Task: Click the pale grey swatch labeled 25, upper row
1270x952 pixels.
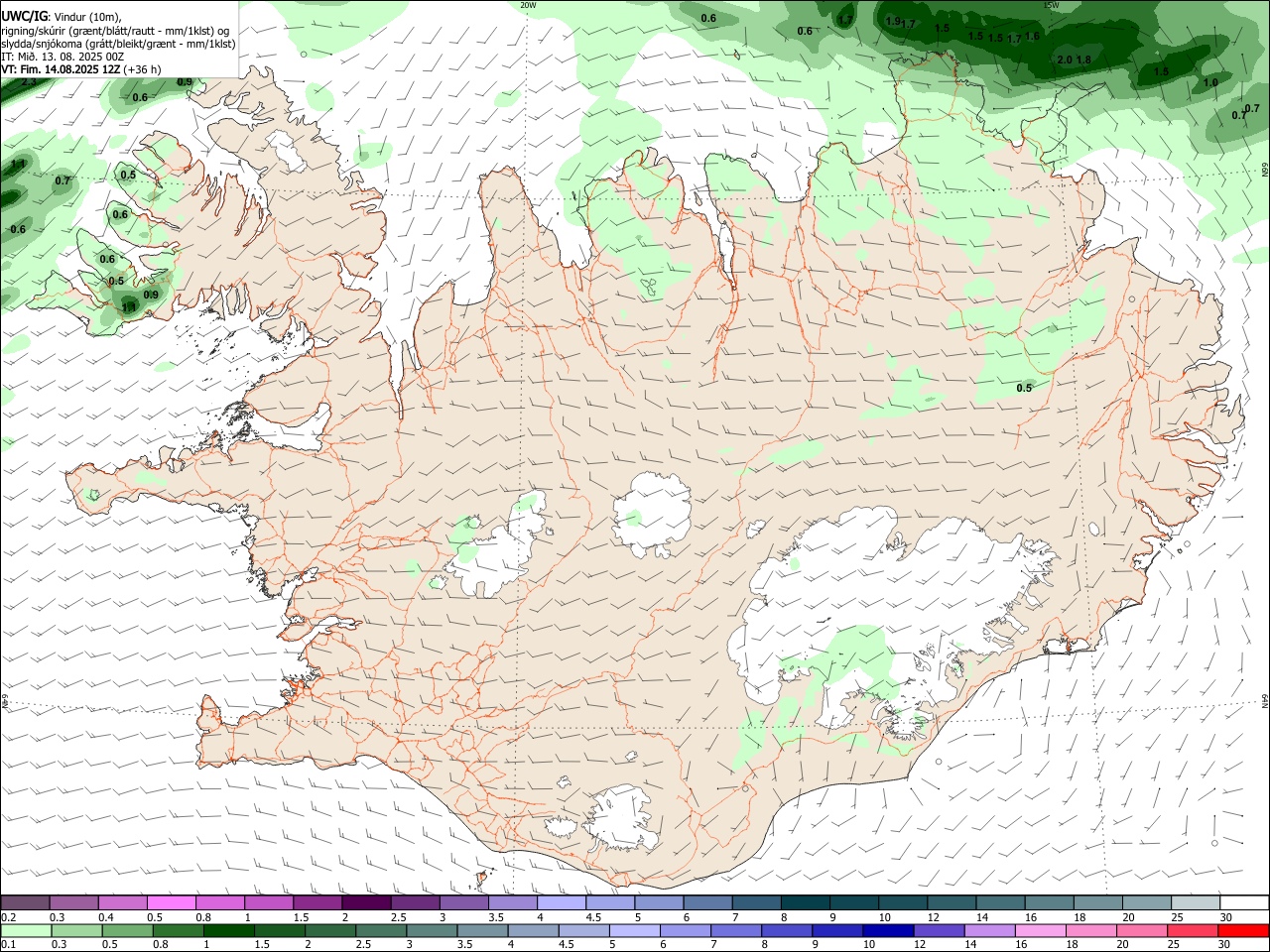Action: click(1195, 903)
